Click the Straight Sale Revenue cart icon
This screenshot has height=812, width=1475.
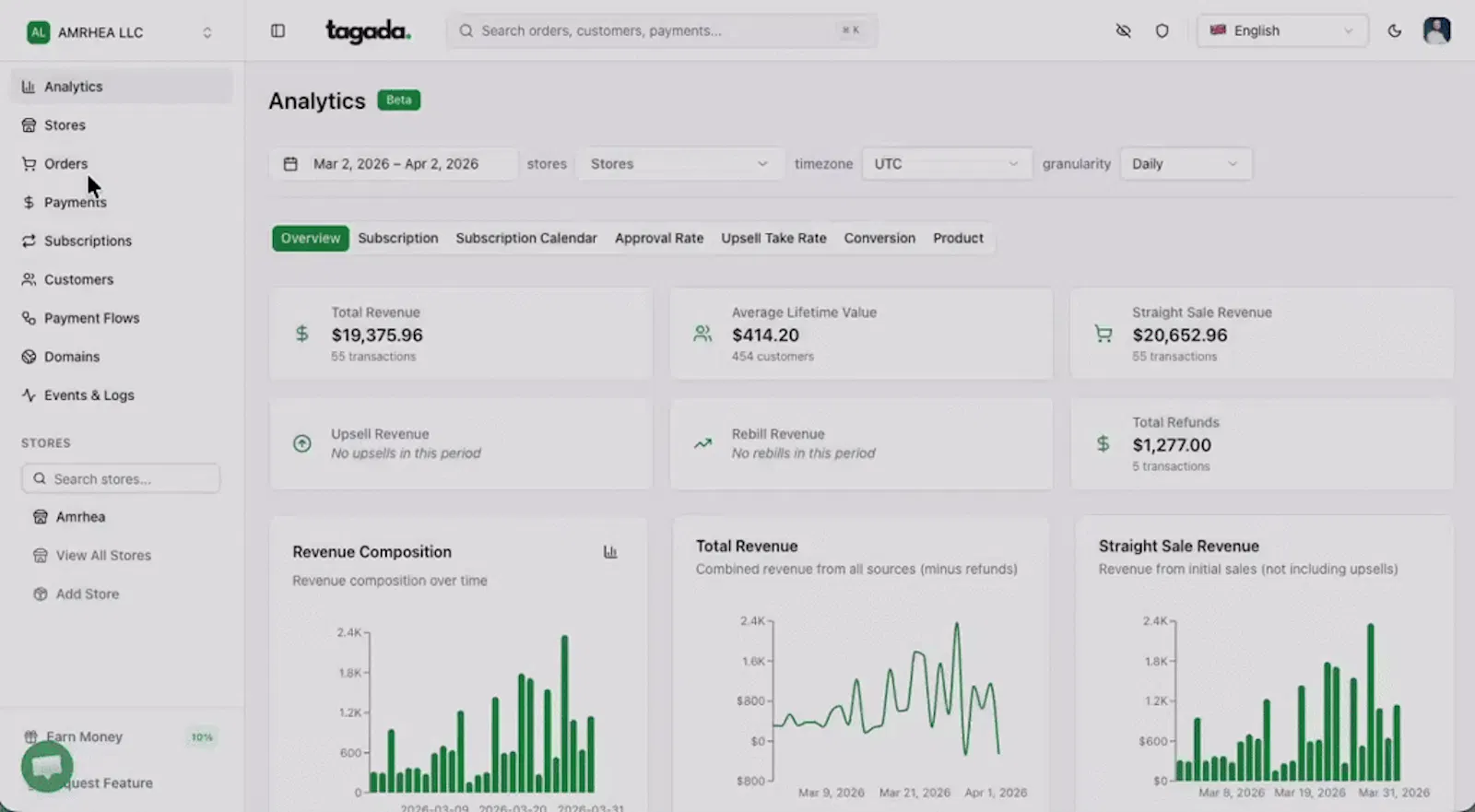tap(1103, 334)
